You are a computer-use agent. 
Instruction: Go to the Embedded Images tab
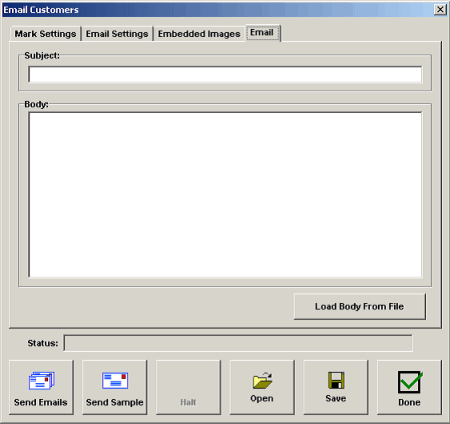coord(199,34)
